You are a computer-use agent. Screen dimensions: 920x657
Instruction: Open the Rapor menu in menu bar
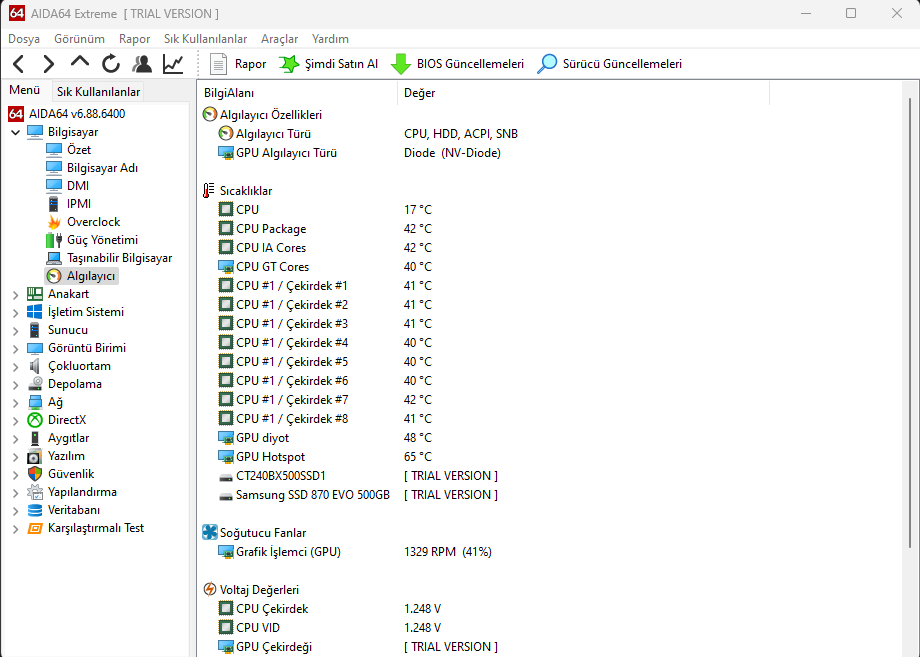tap(134, 39)
